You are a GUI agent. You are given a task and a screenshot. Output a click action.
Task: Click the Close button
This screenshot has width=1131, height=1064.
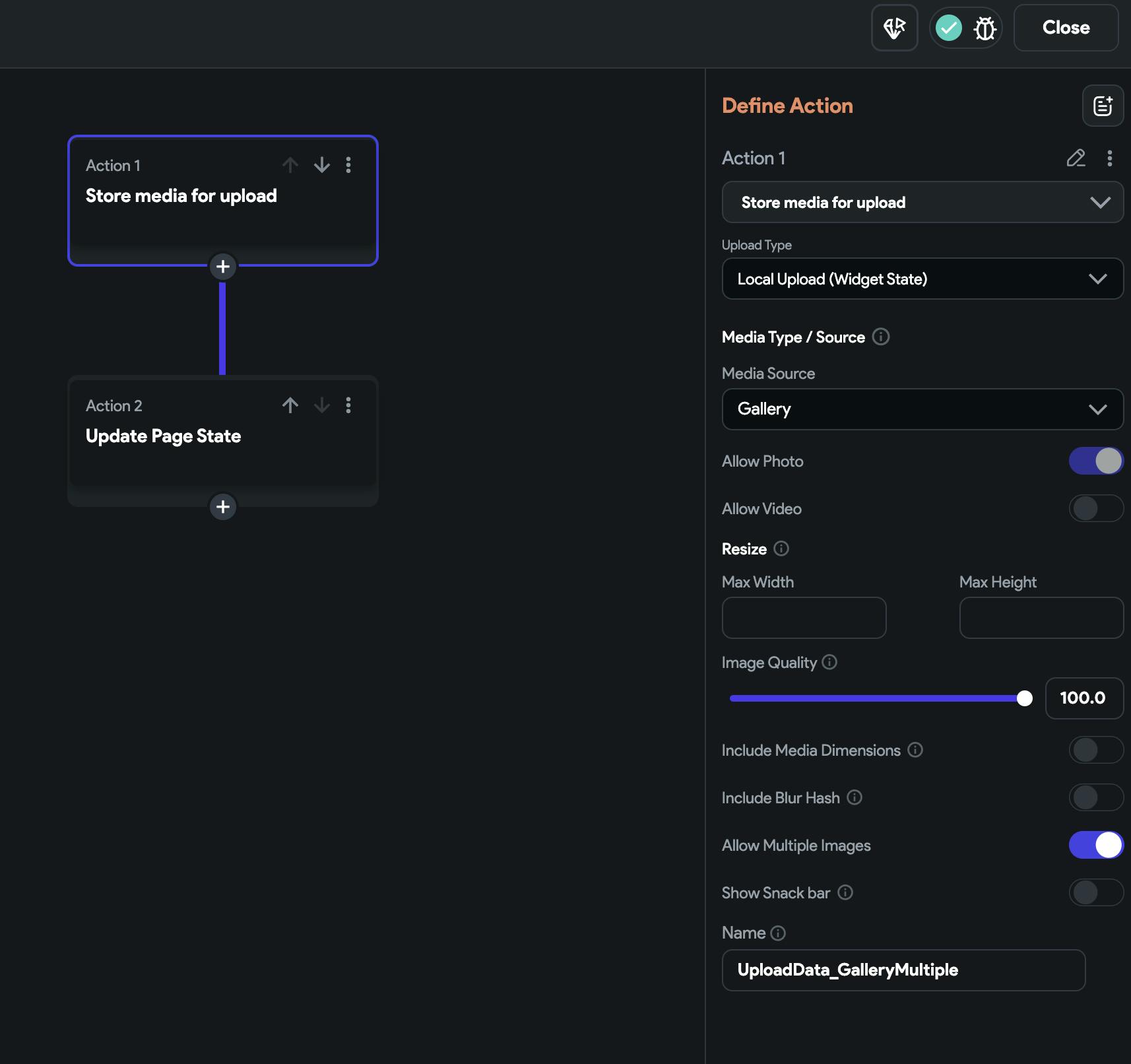pyautogui.click(x=1066, y=28)
